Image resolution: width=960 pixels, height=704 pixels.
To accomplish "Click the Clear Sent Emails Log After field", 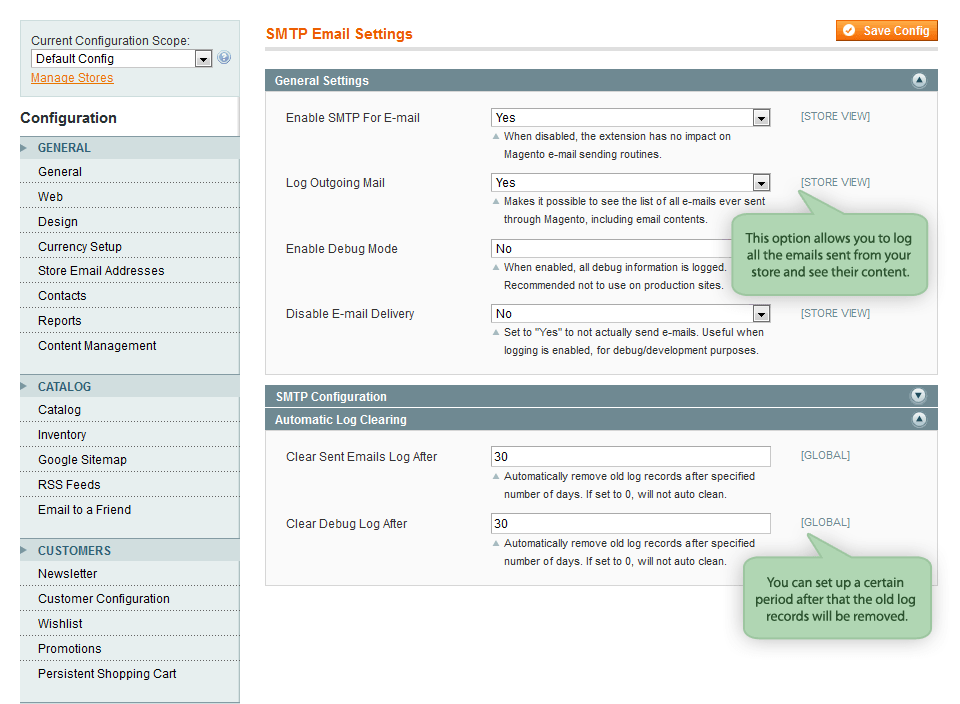I will 631,457.
